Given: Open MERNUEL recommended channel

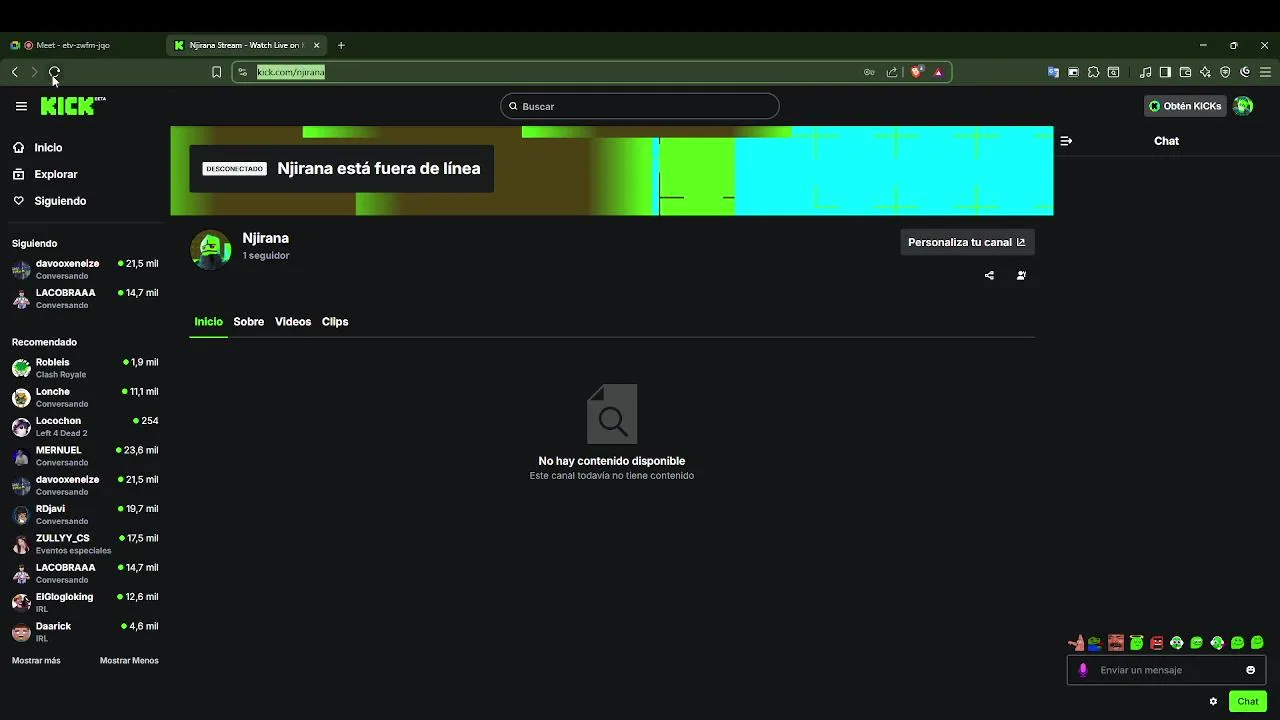Looking at the screenshot, I should click(85, 456).
